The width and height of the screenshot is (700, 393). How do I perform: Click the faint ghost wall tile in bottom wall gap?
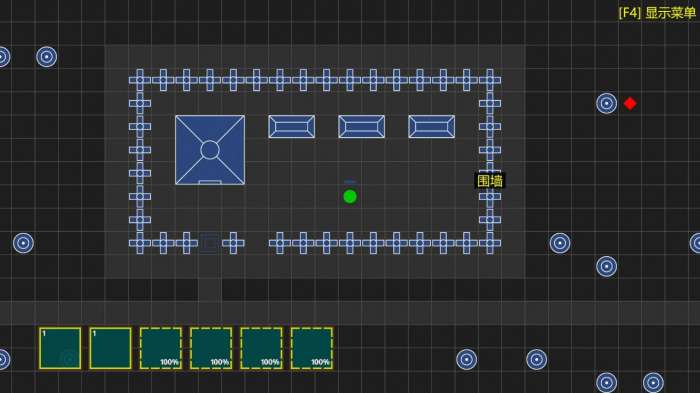[210, 243]
